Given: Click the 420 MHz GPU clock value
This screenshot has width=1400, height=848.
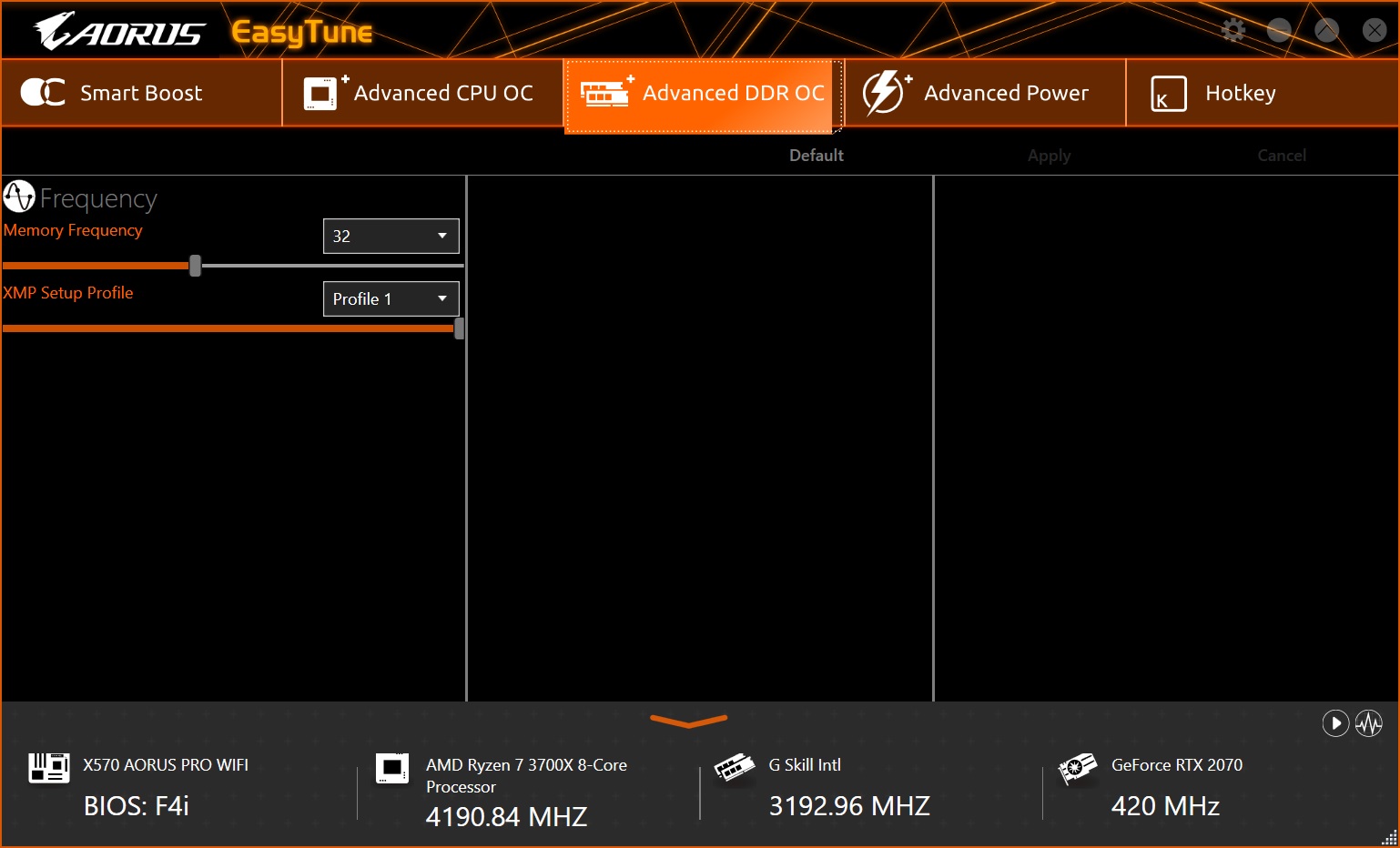Looking at the screenshot, I should click(x=1165, y=806).
